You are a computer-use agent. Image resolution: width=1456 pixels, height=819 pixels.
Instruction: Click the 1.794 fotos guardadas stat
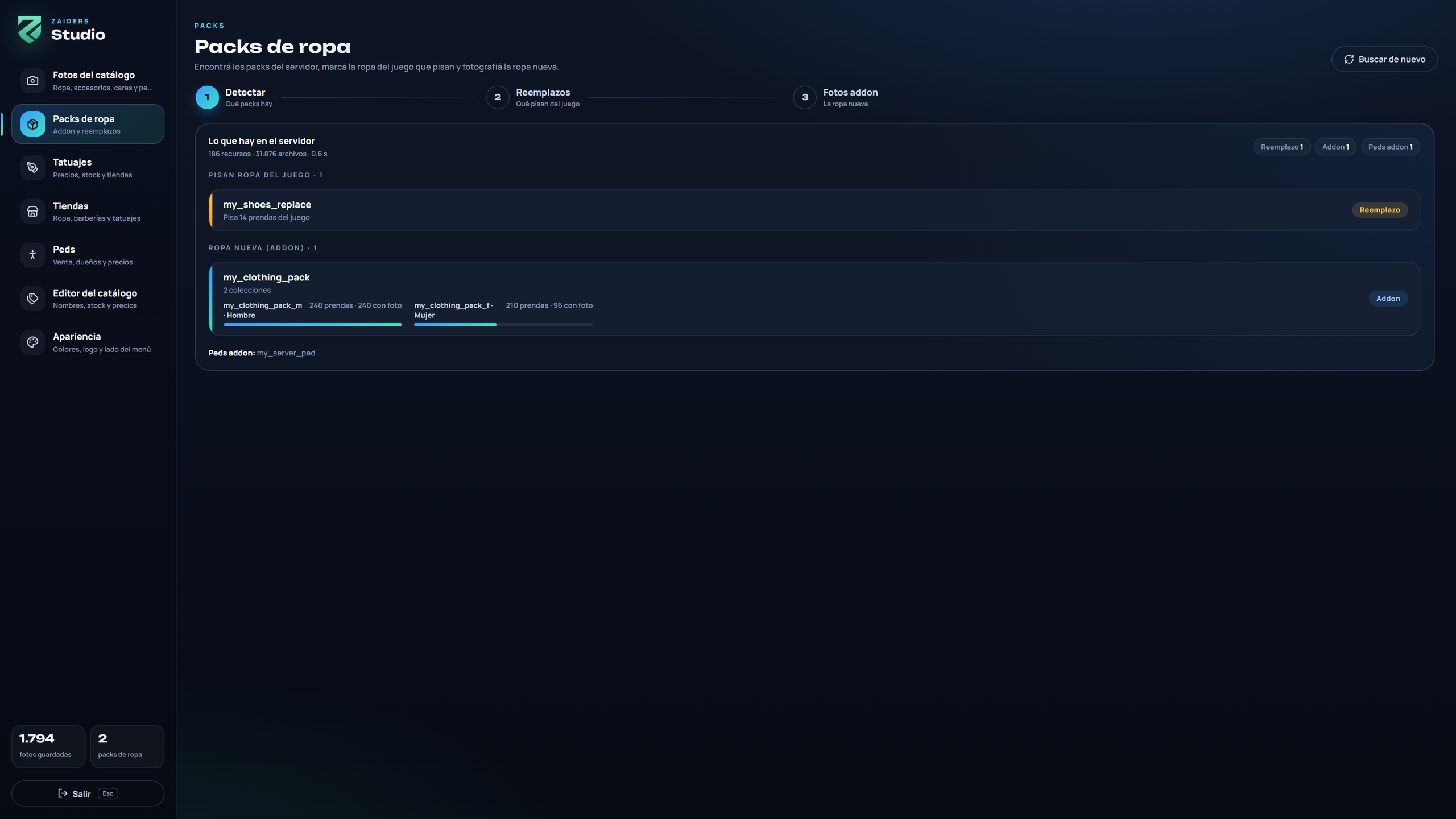tap(48, 746)
